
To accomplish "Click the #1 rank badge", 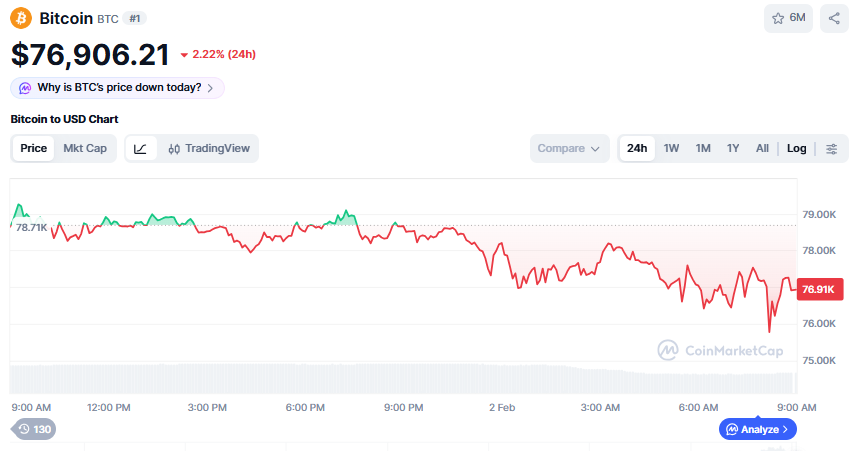I will 135,18.
